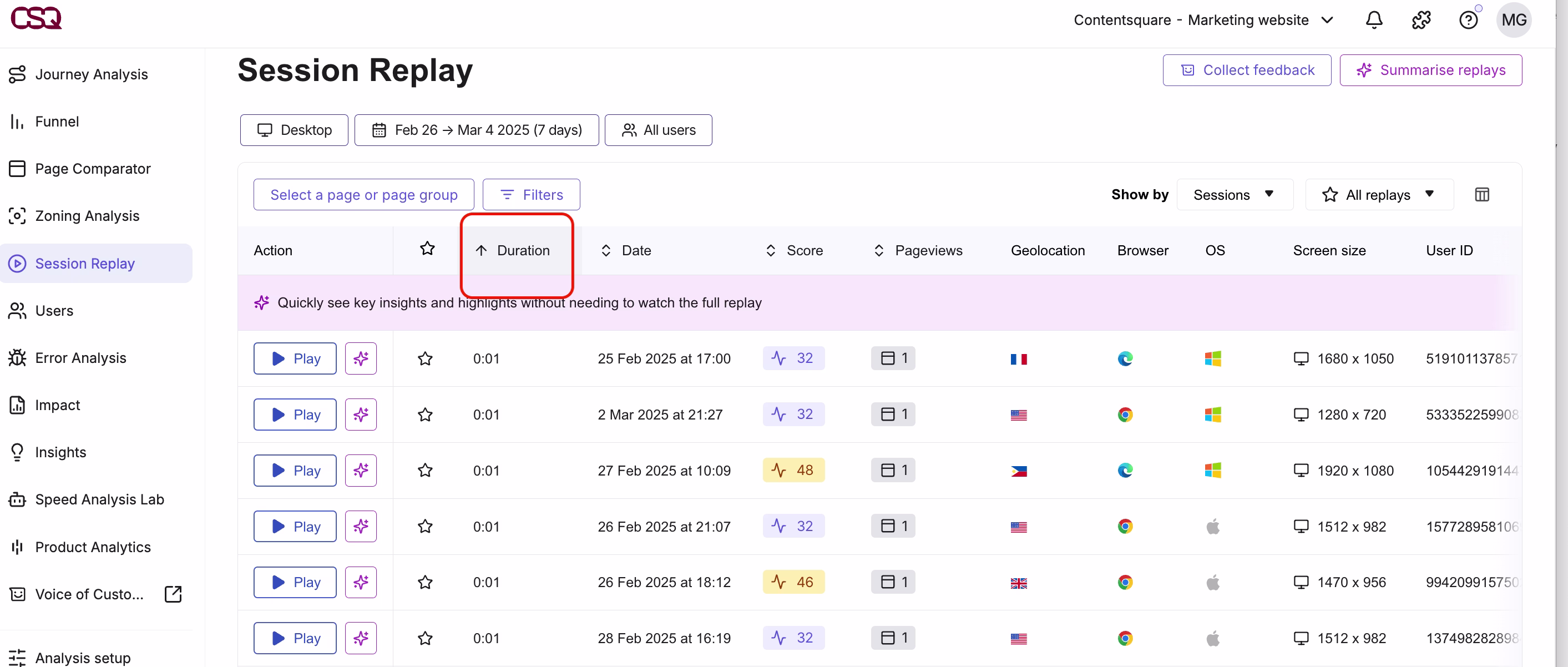
Task: Click the integrations puzzle icon
Action: coord(1421,20)
